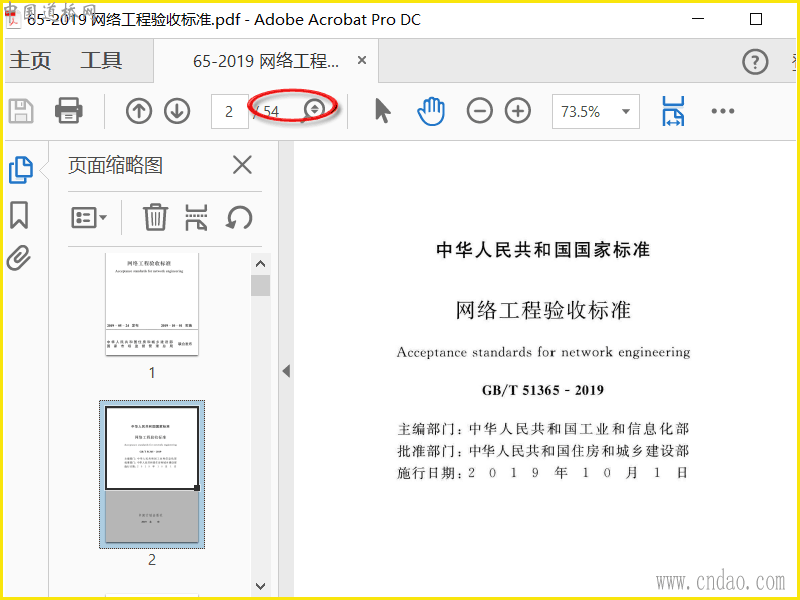The width and height of the screenshot is (800, 600).
Task: Click the thumbnail scrollbar up arrow
Action: pyautogui.click(x=261, y=264)
